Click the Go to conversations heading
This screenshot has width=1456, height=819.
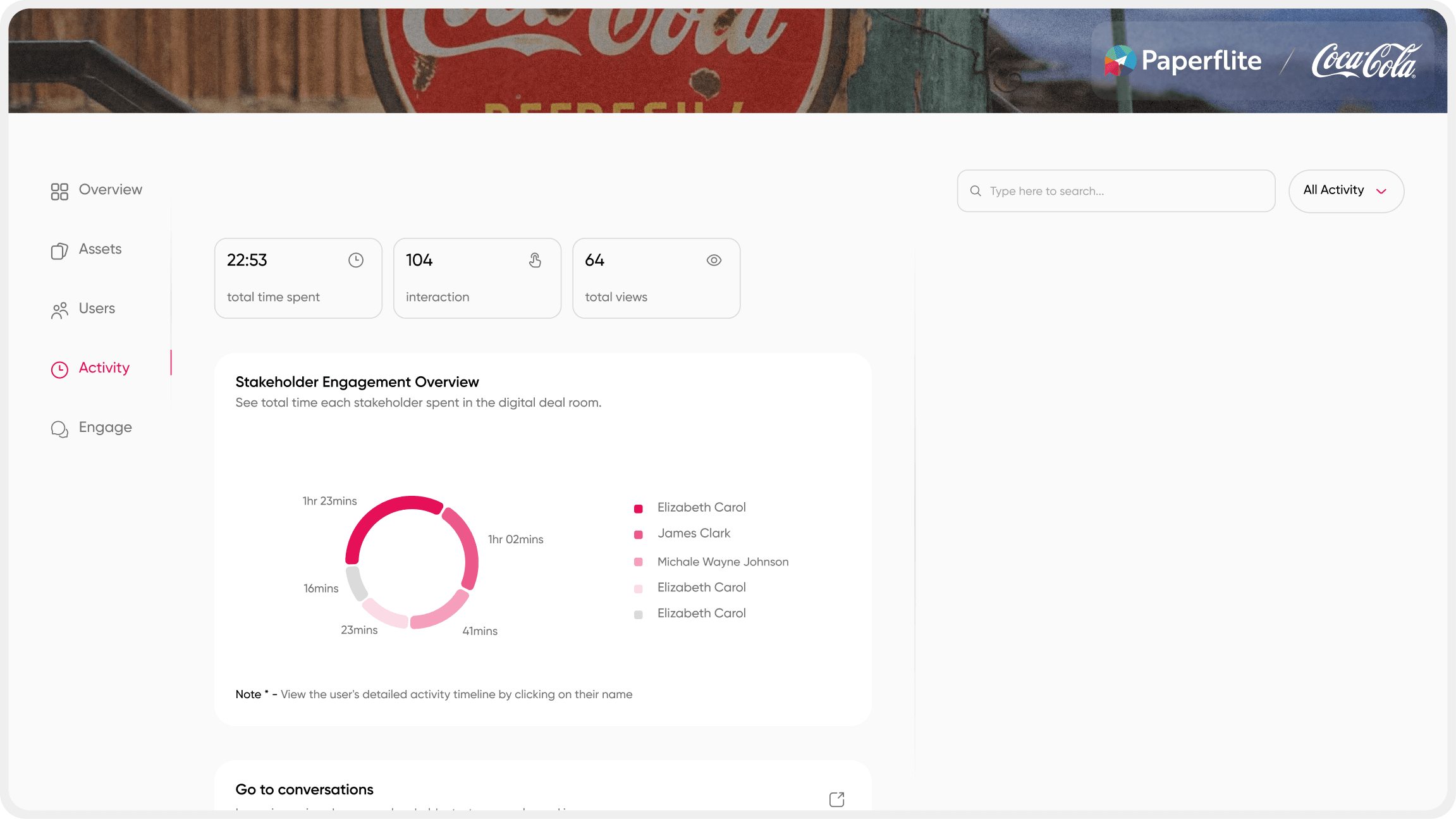tap(304, 789)
